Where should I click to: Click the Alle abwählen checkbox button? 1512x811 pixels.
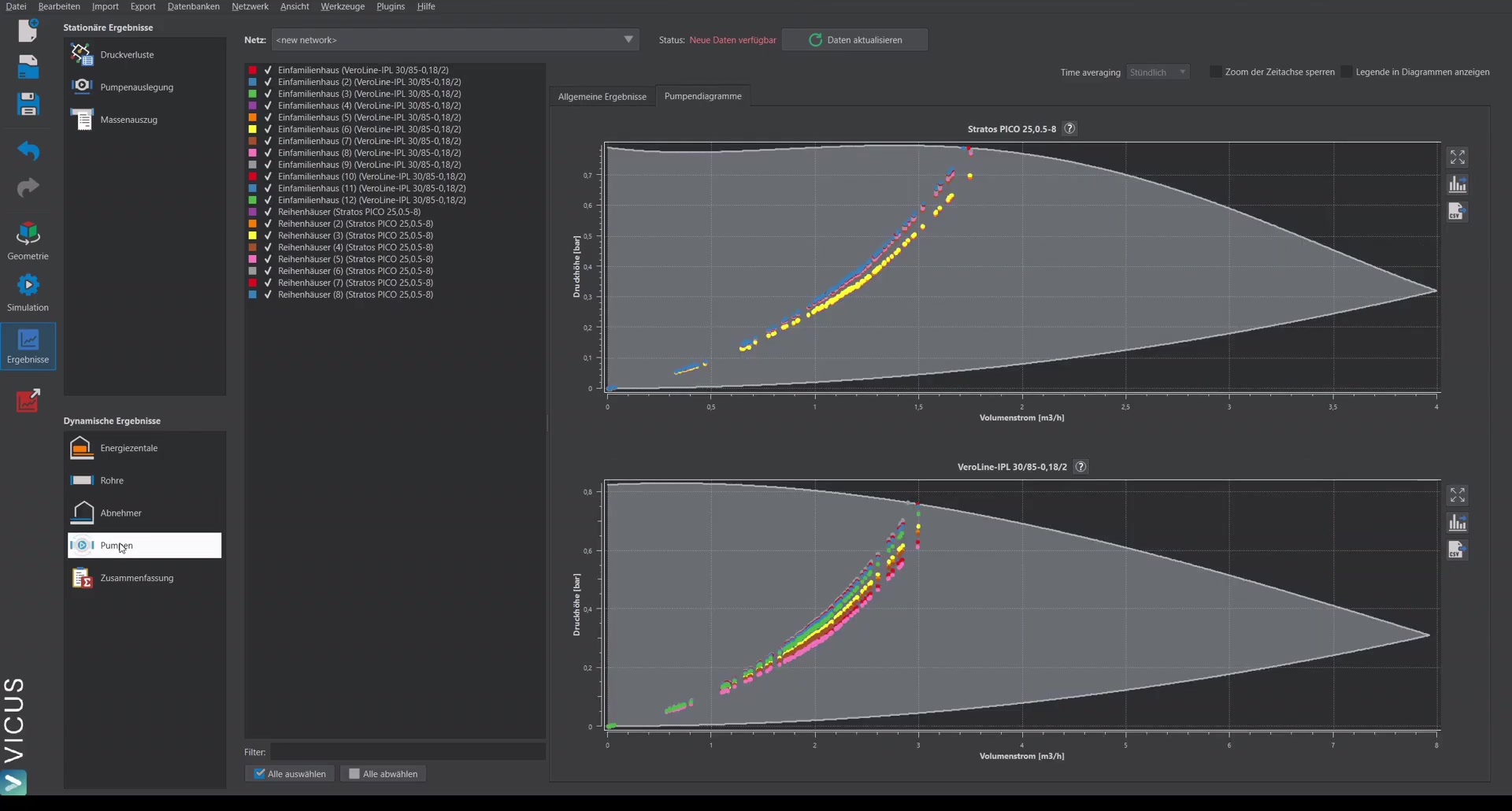(x=384, y=774)
